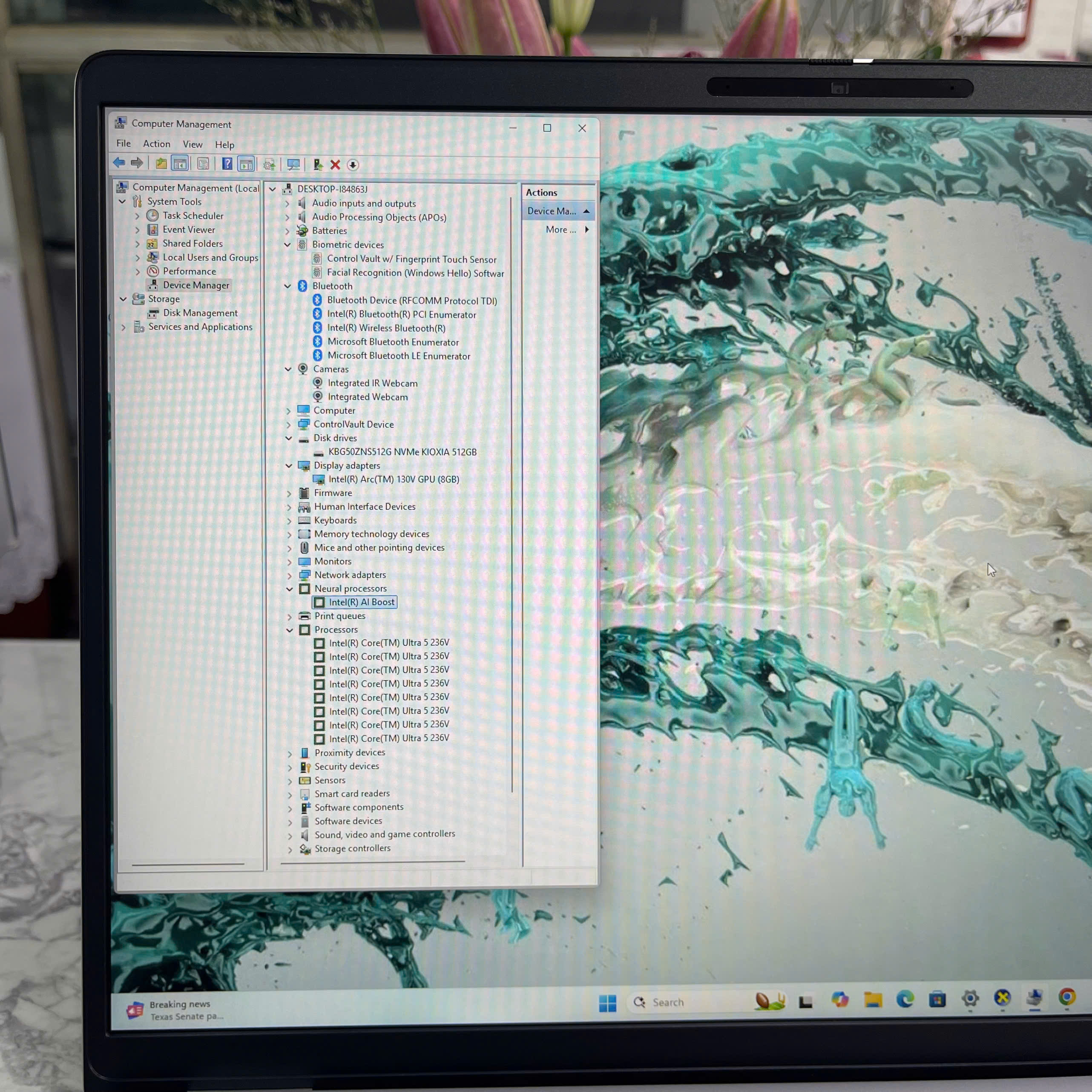Collapse the Neural processors category
This screenshot has width=1092, height=1092.
pyautogui.click(x=289, y=589)
